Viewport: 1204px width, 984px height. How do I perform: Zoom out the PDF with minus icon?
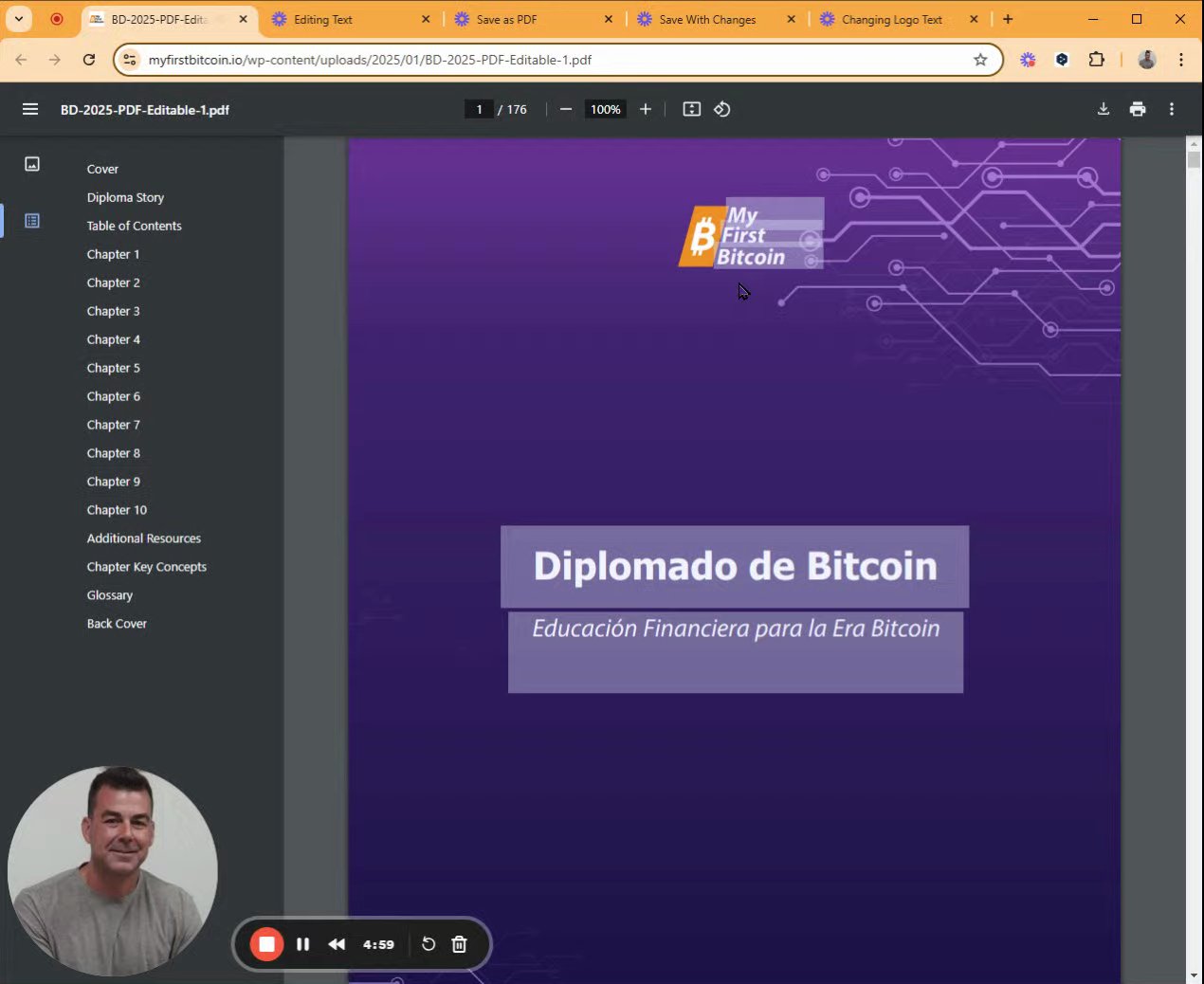pos(566,109)
